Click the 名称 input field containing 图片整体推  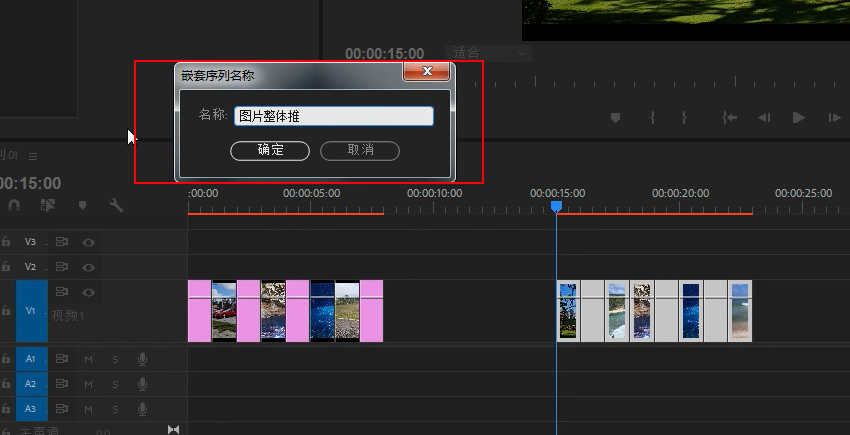[x=333, y=116]
